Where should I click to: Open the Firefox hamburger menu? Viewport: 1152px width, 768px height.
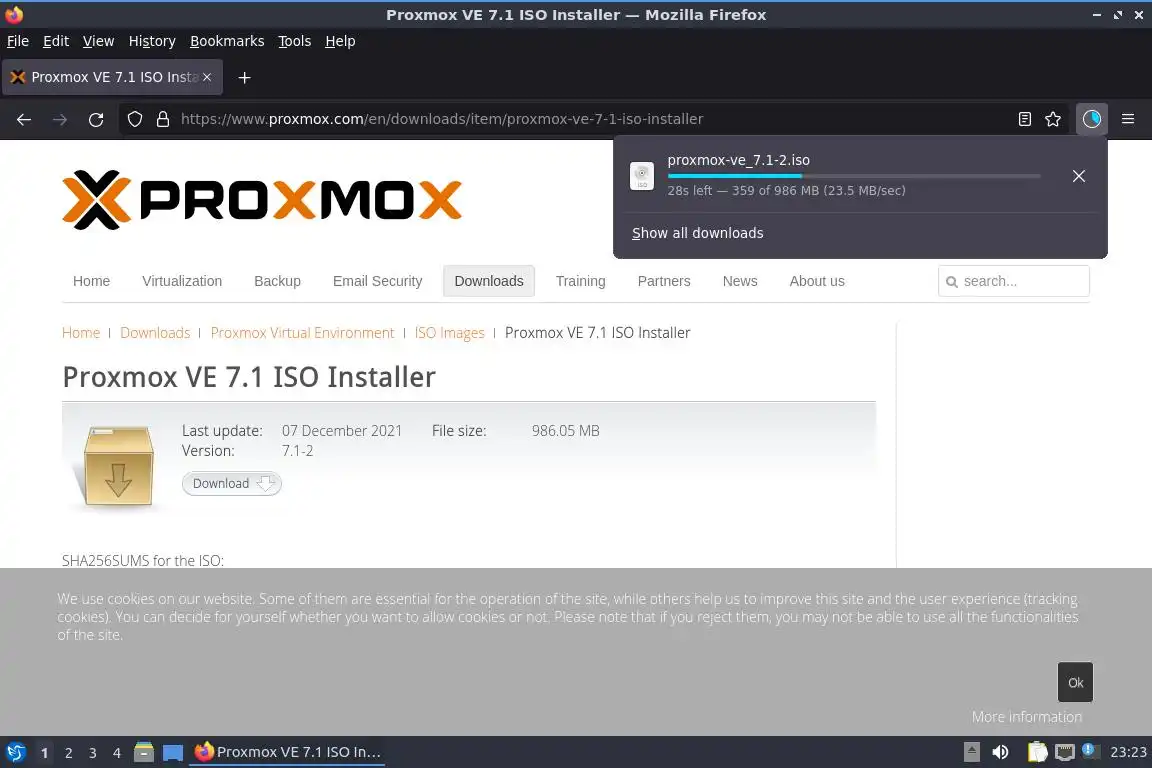pyautogui.click(x=1128, y=119)
